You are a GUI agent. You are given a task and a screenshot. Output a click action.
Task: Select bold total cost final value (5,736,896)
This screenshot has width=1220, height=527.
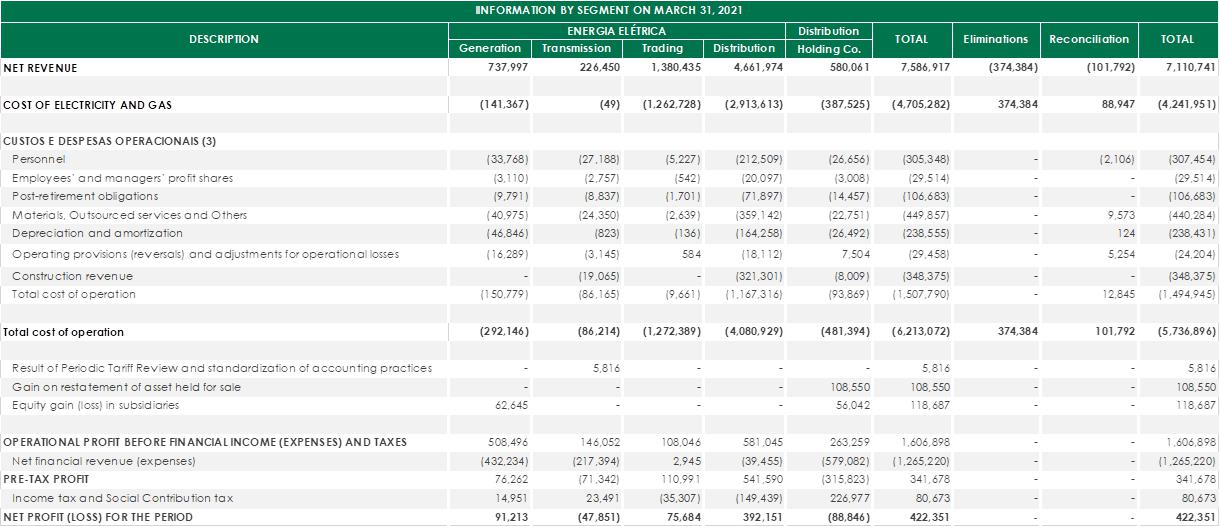coord(1186,331)
